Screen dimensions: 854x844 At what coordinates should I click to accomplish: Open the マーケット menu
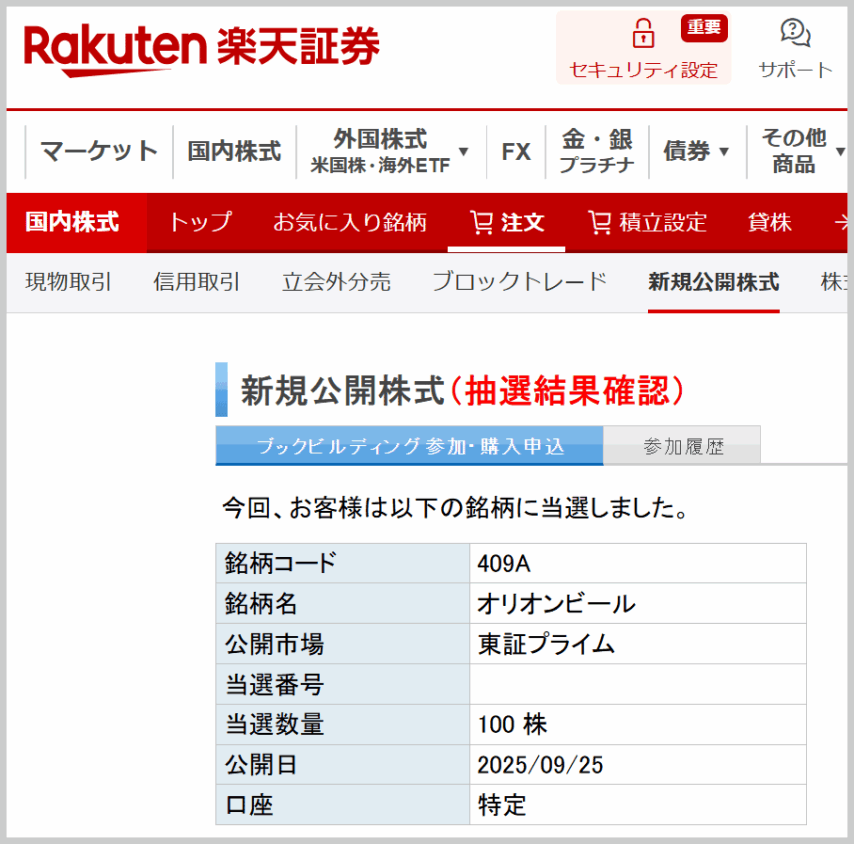click(99, 151)
